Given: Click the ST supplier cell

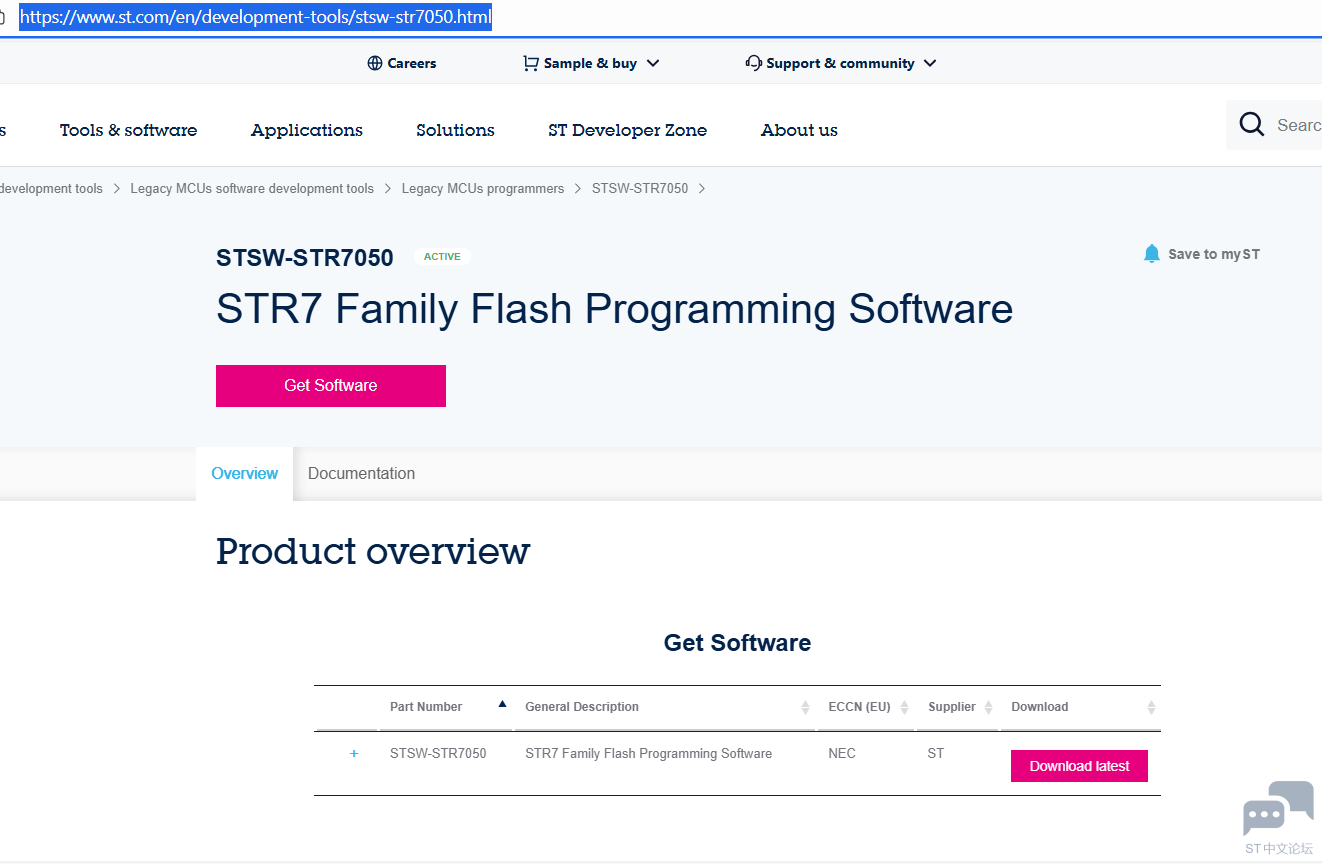Looking at the screenshot, I should coord(936,753).
